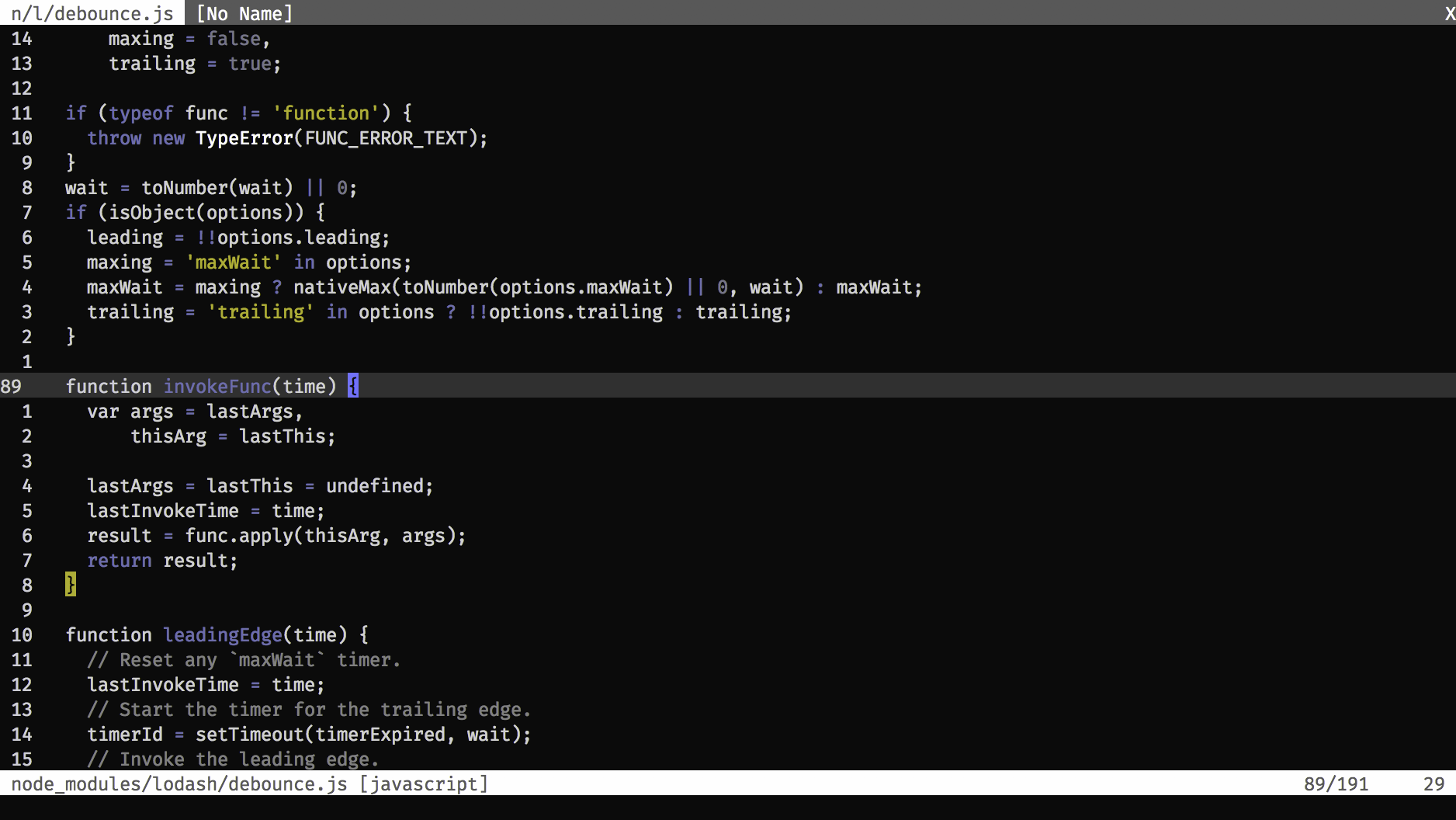
Task: Click the highlighted opening brace after invokeFunc(time)
Action: (x=353, y=386)
